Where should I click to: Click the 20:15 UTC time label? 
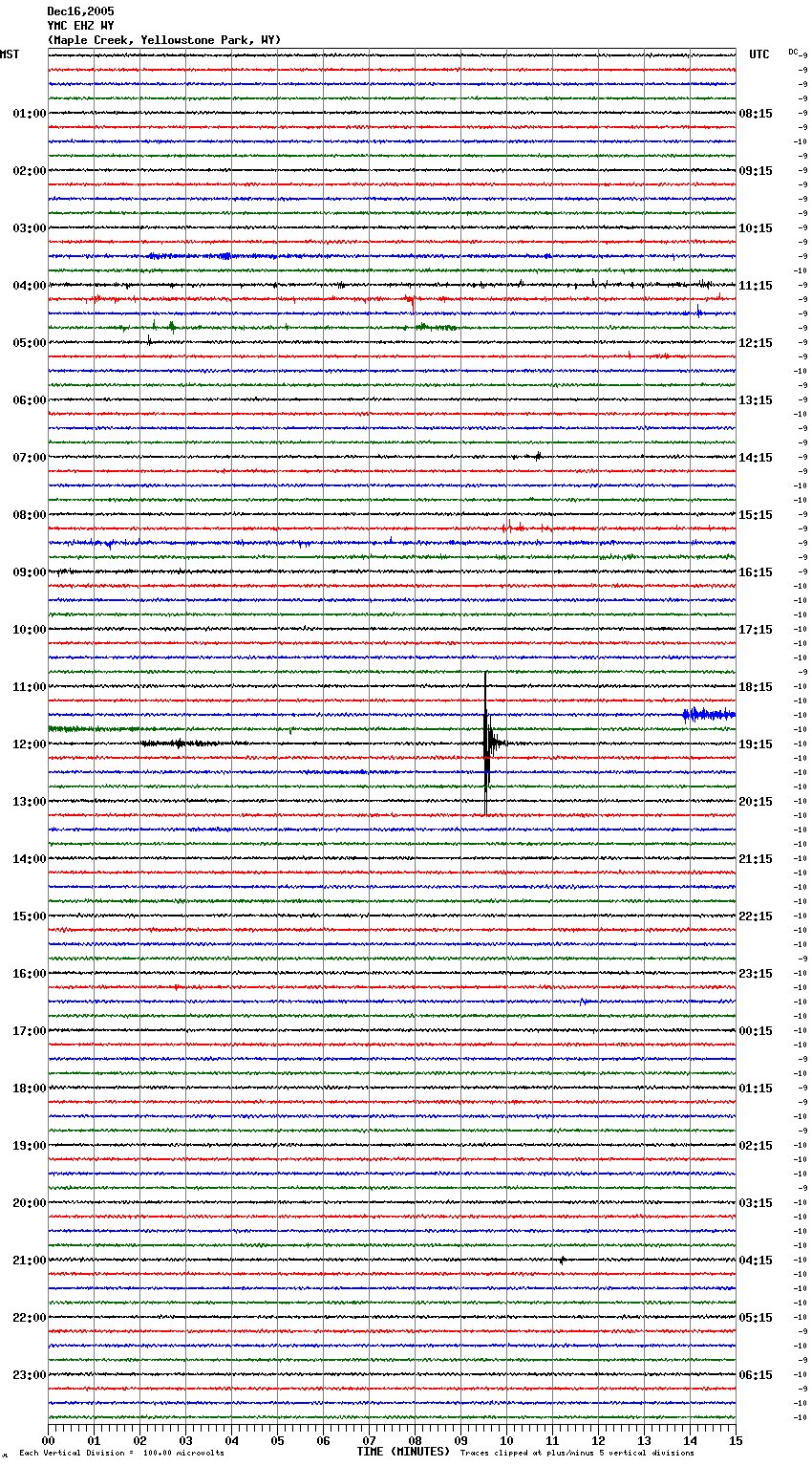tap(756, 802)
